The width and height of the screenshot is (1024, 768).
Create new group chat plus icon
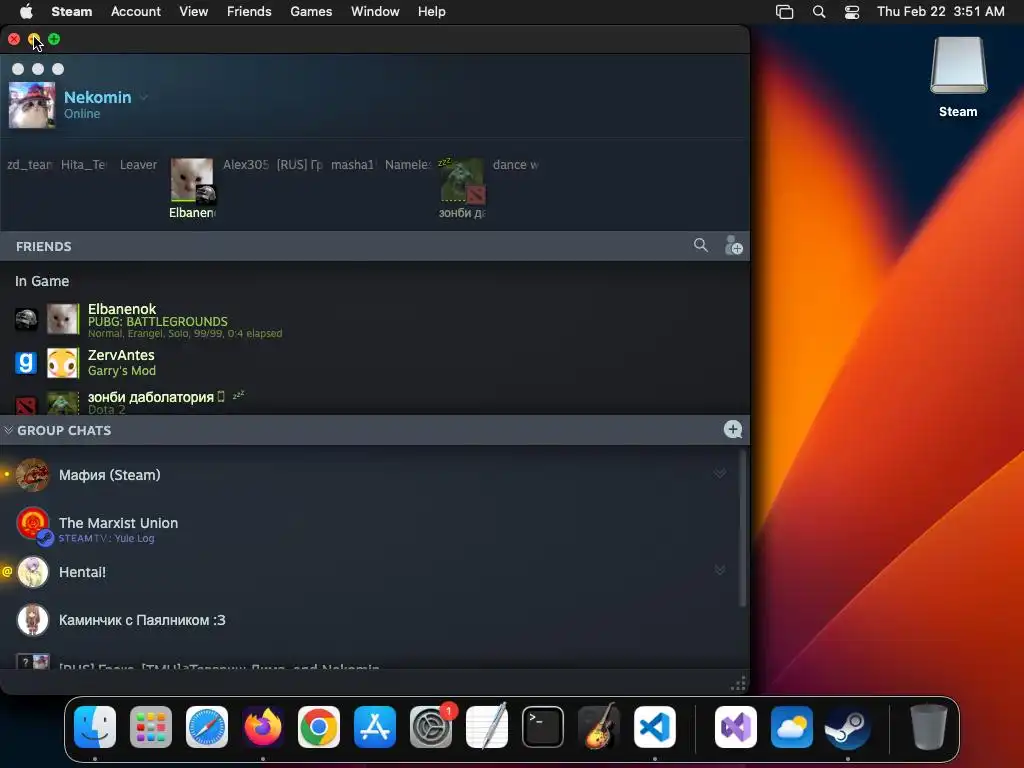click(x=733, y=429)
